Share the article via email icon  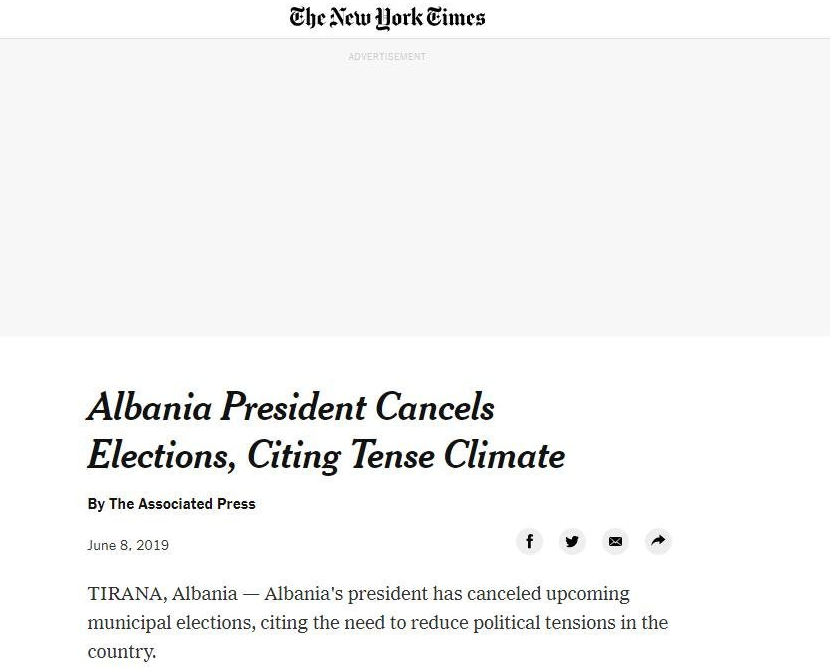click(x=615, y=541)
